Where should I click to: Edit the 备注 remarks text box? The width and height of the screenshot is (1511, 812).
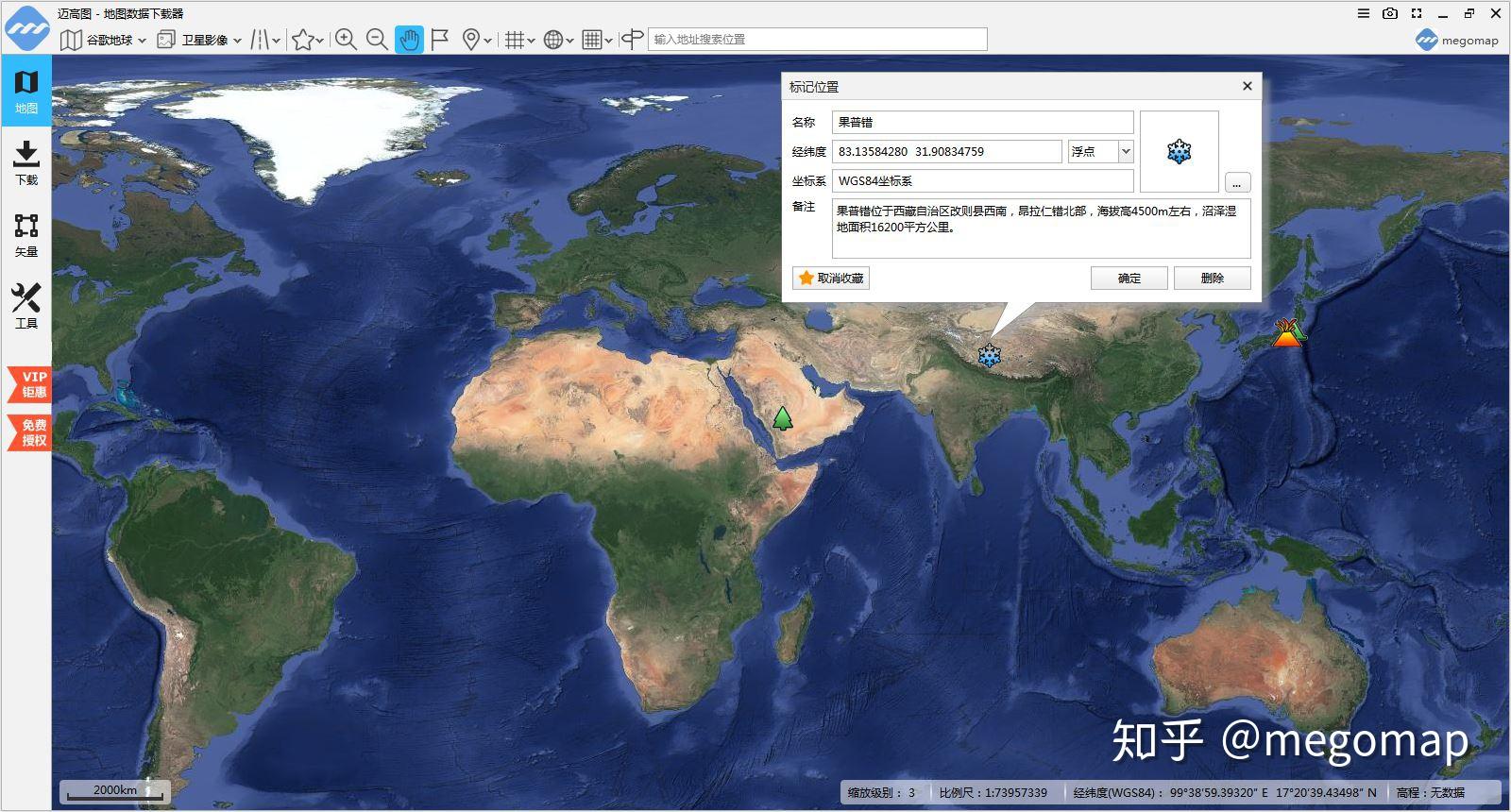pyautogui.click(x=1041, y=228)
